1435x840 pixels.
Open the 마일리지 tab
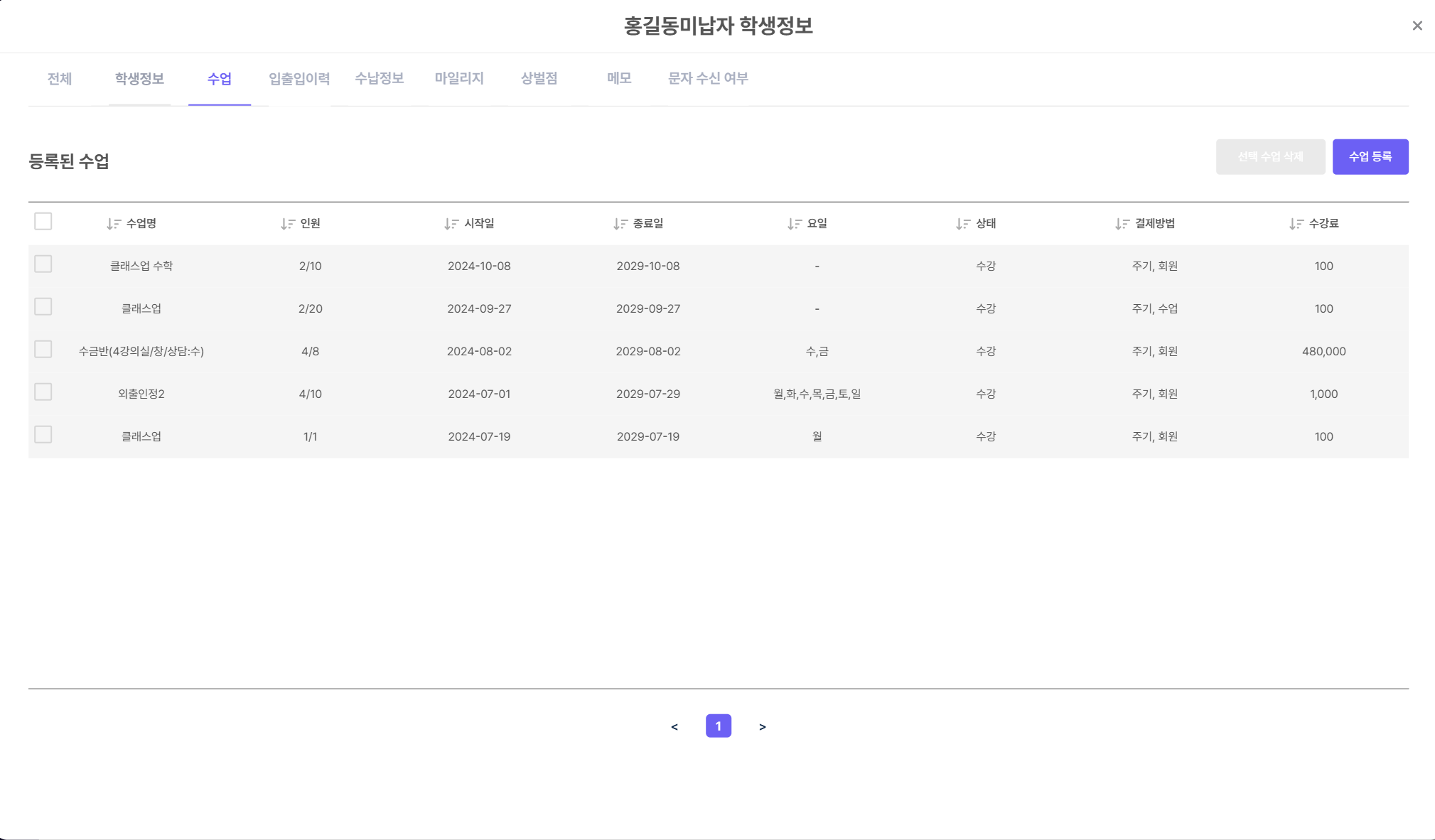coord(459,78)
